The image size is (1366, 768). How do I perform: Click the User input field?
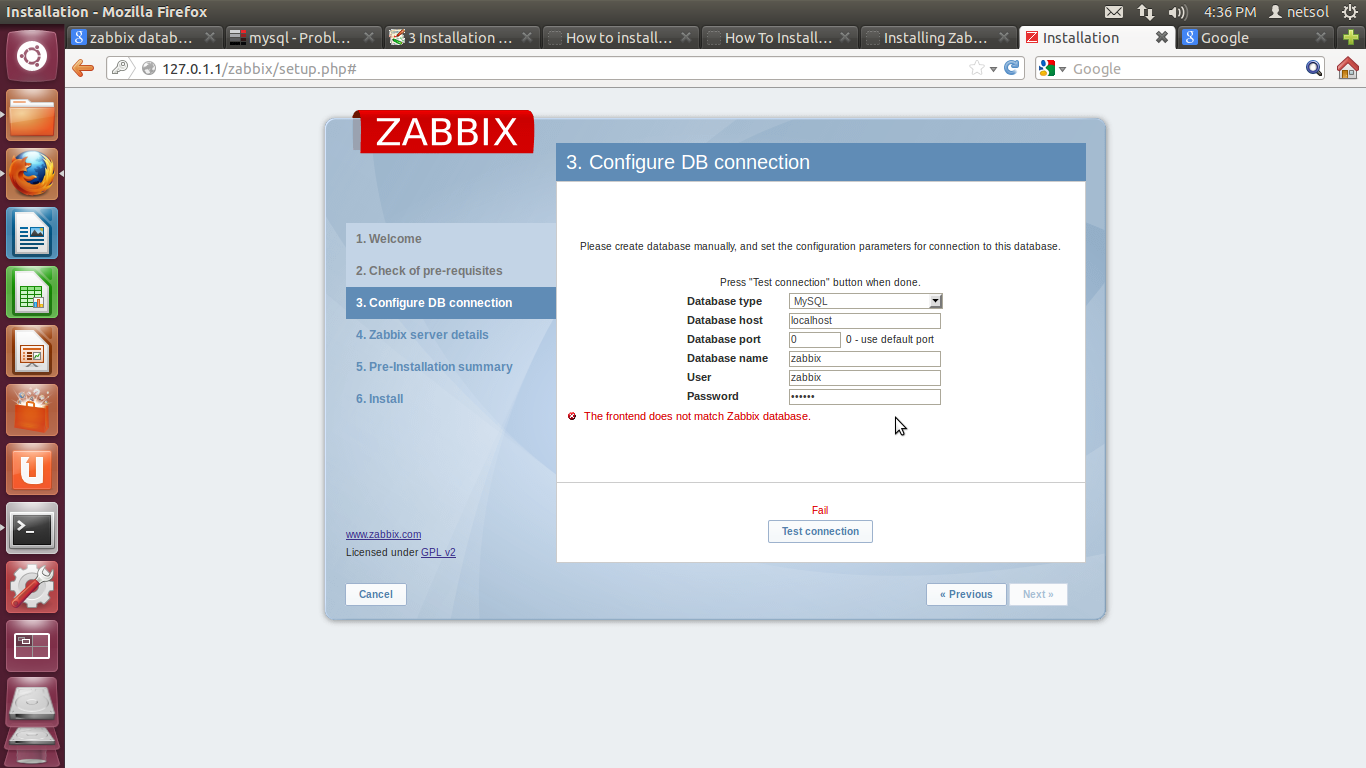tap(865, 378)
